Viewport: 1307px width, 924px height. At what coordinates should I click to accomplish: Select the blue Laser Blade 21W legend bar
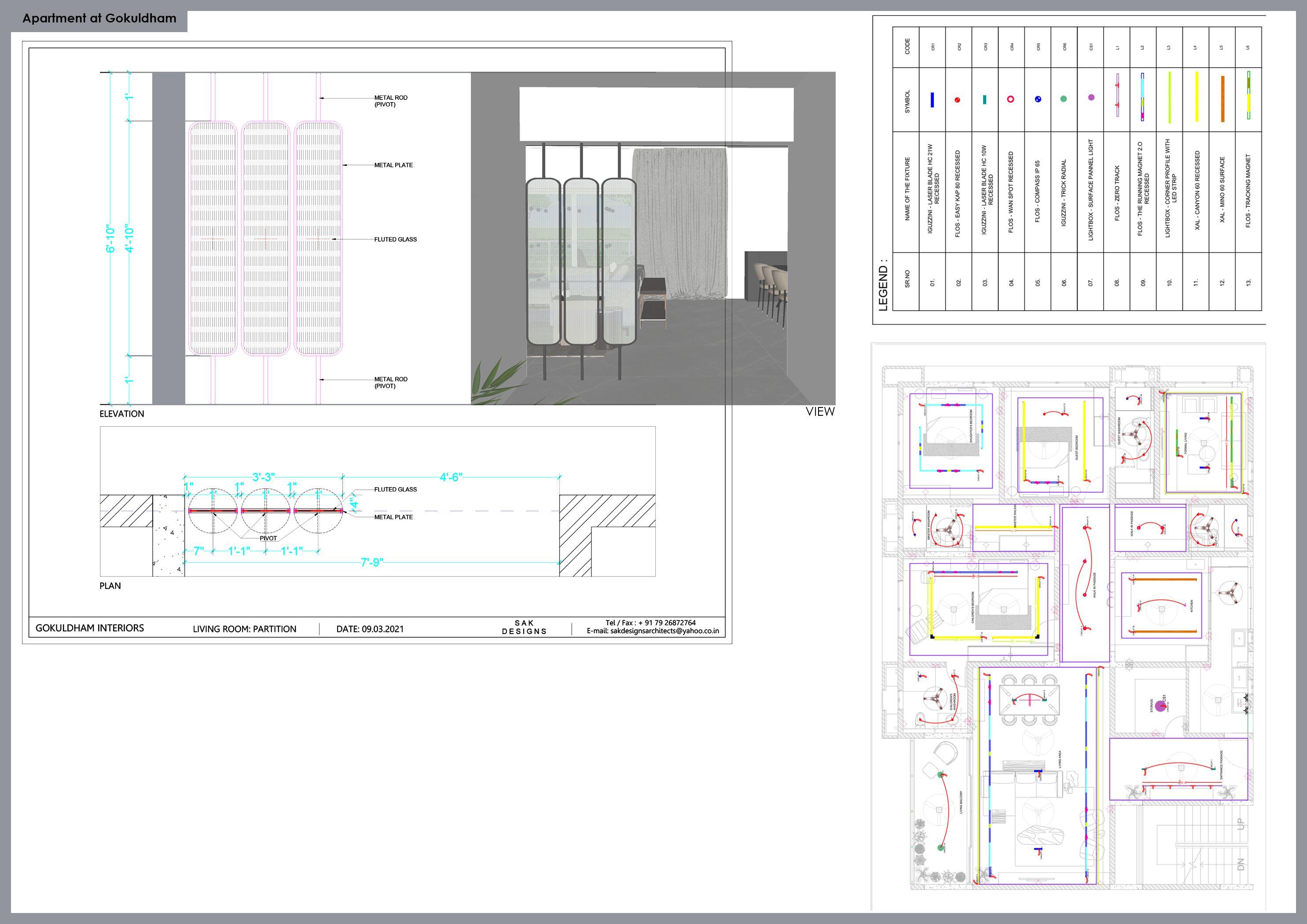tap(932, 99)
